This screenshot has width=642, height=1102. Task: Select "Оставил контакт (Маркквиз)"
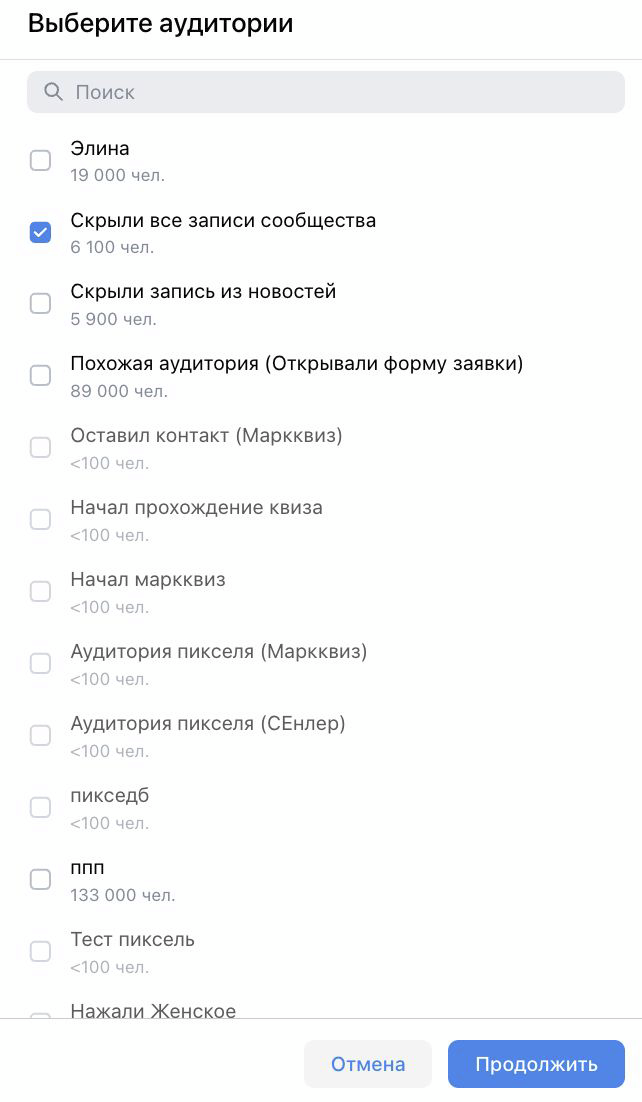pos(40,447)
